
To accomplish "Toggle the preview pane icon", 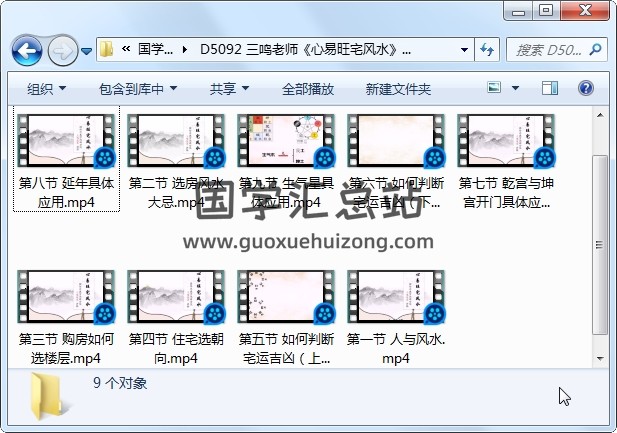I will [x=549, y=88].
